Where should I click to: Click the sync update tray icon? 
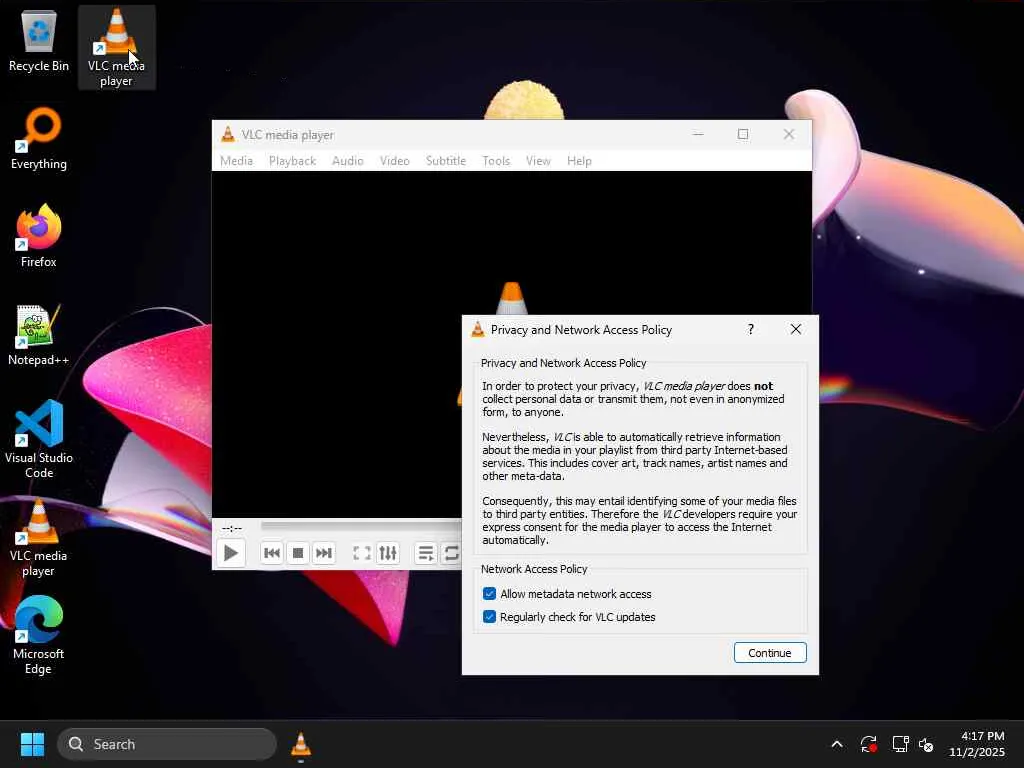tap(868, 744)
